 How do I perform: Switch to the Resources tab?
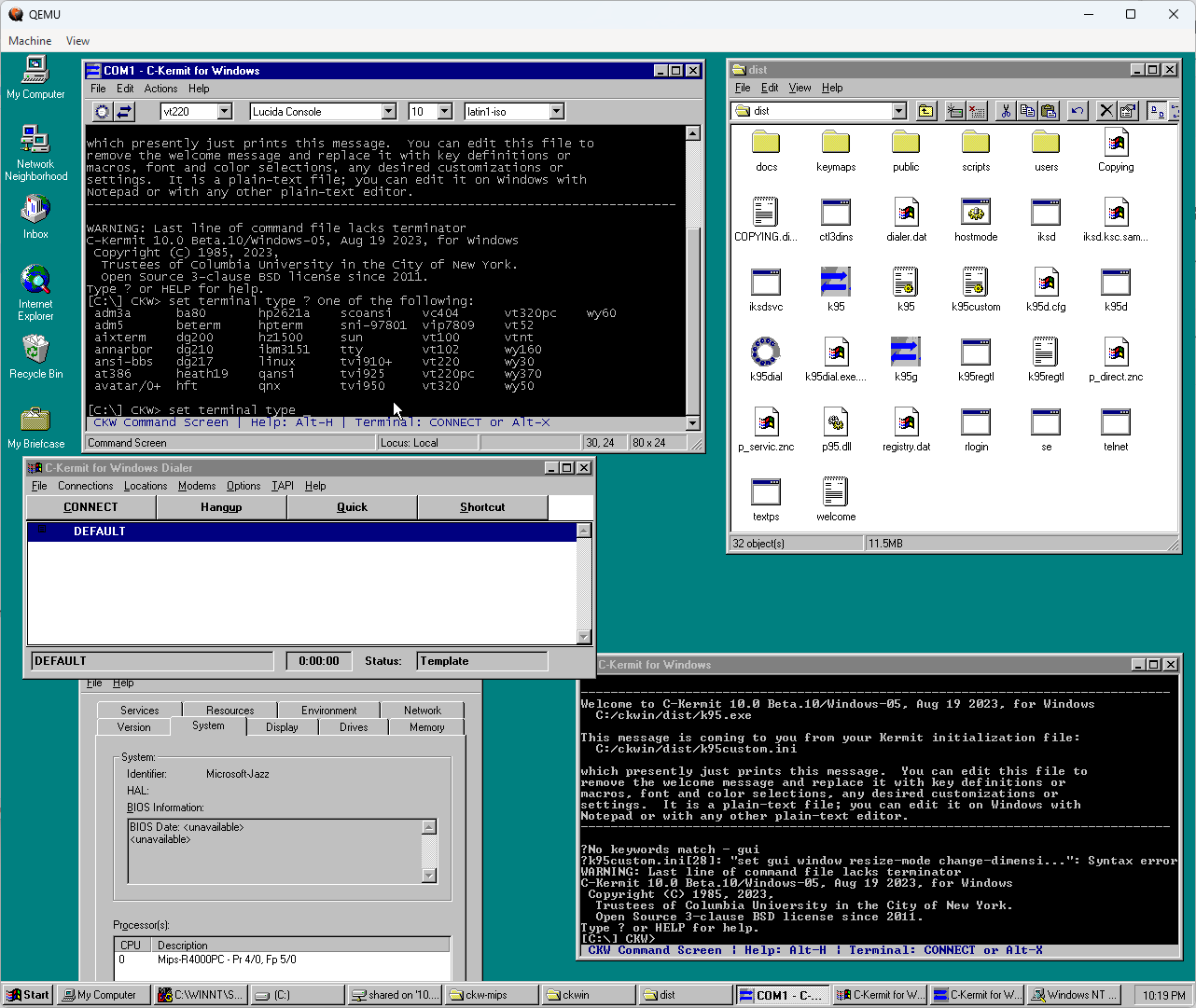pos(229,711)
